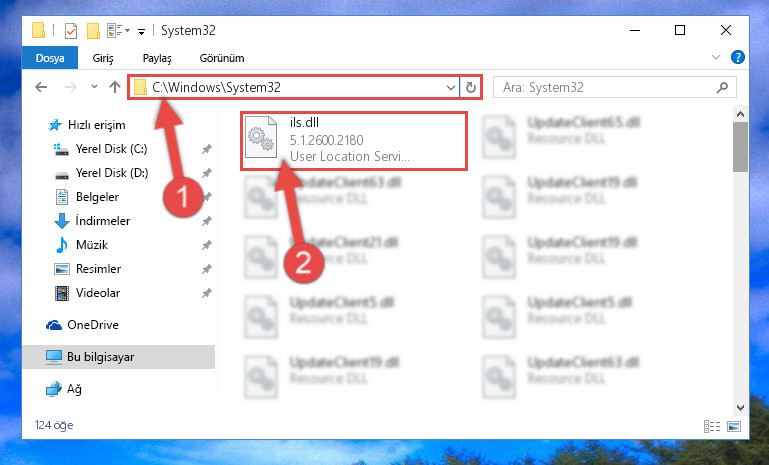This screenshot has width=769, height=465.
Task: Open recent locations dropdown arrow
Action: click(94, 87)
